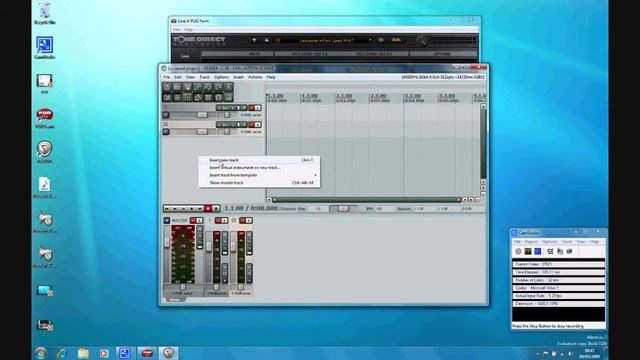
Task: Solo track 1 in track panel
Action: coord(258,108)
